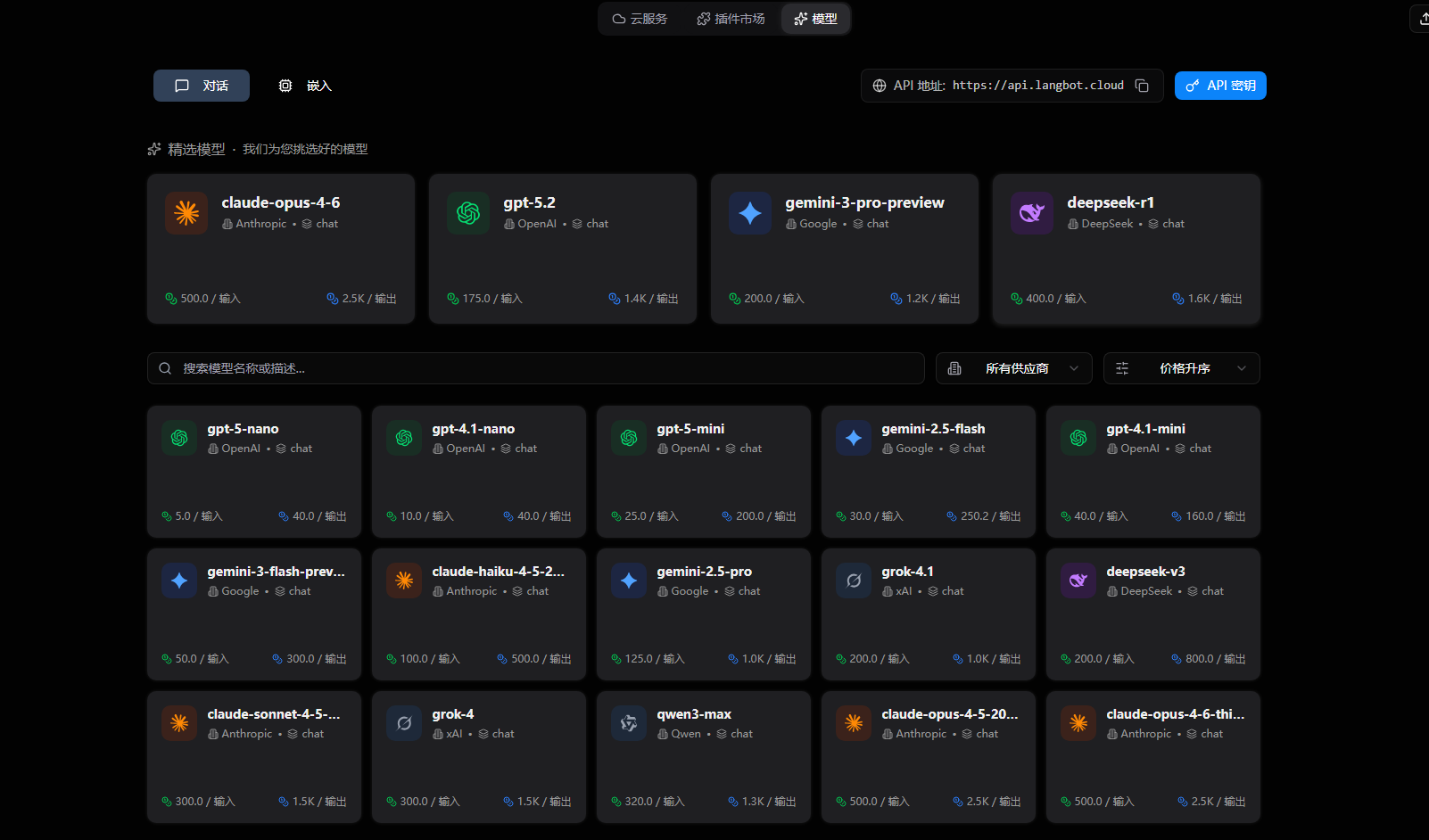Click the OpenAI logo on gpt-5.2 card
Image resolution: width=1429 pixels, height=840 pixels.
point(468,213)
